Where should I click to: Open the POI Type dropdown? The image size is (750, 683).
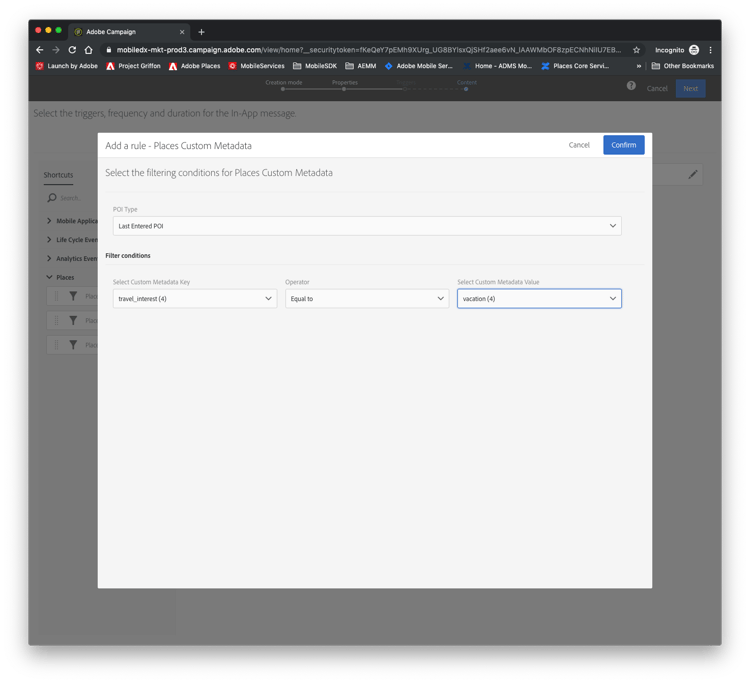(x=367, y=226)
